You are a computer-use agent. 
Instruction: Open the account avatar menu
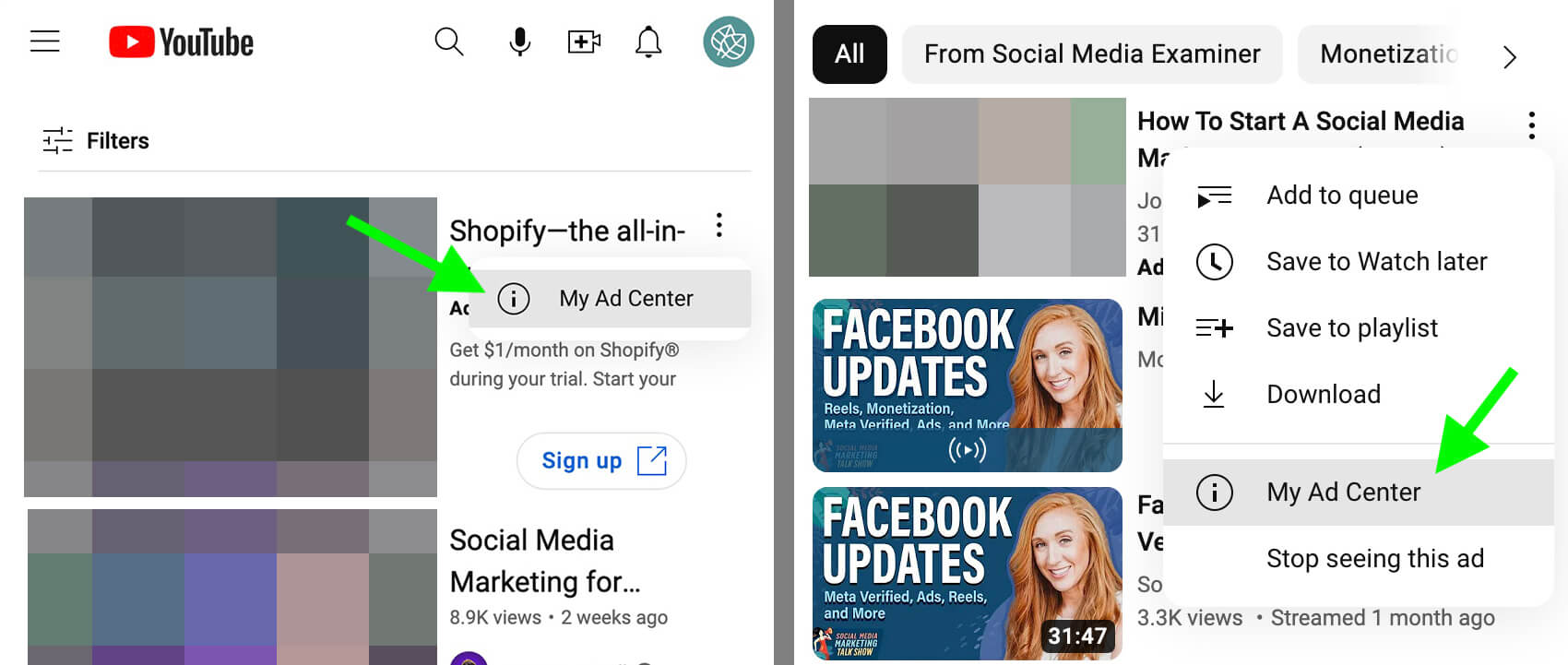coord(729,42)
